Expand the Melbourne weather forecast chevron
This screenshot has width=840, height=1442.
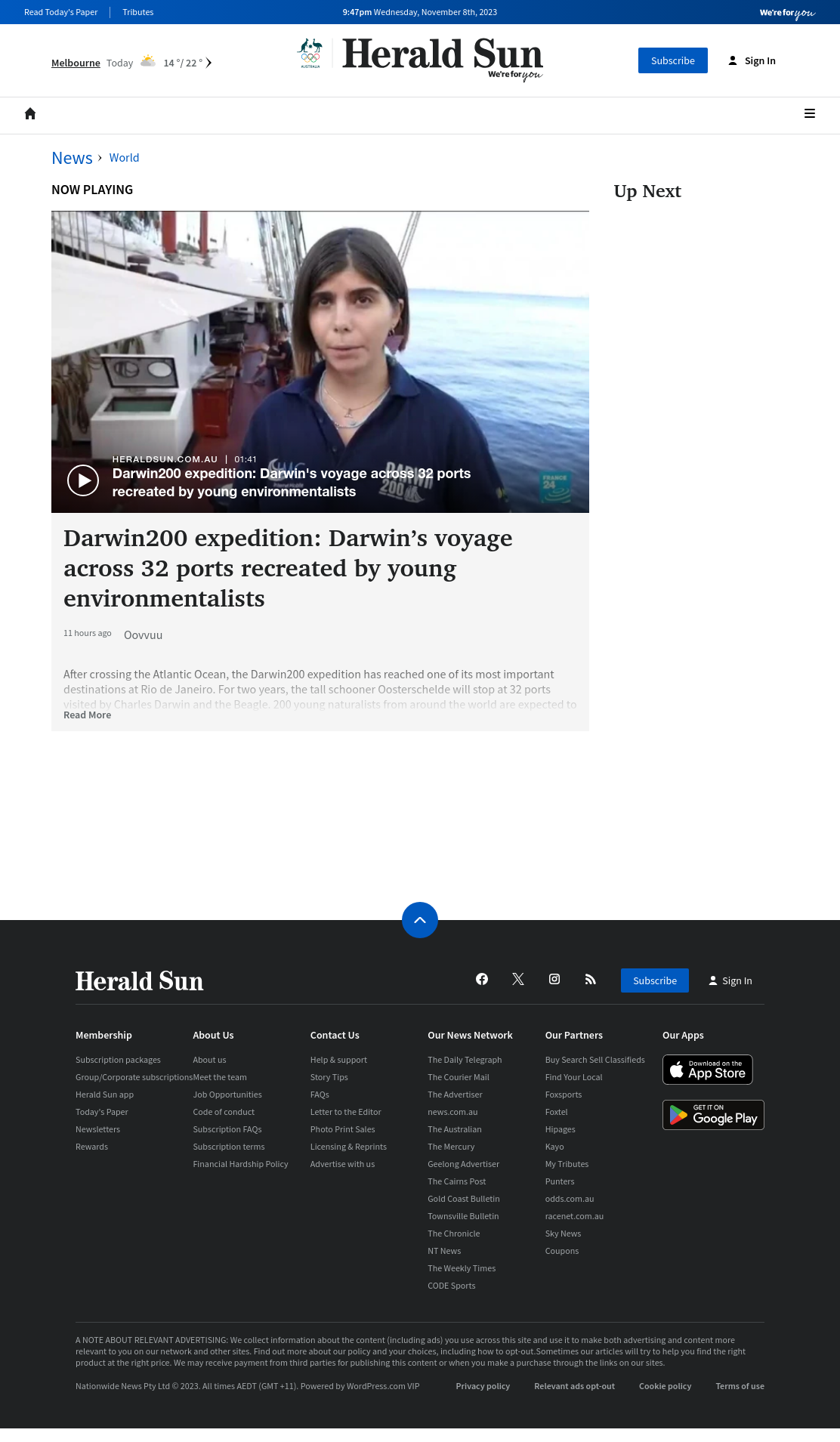tap(209, 63)
